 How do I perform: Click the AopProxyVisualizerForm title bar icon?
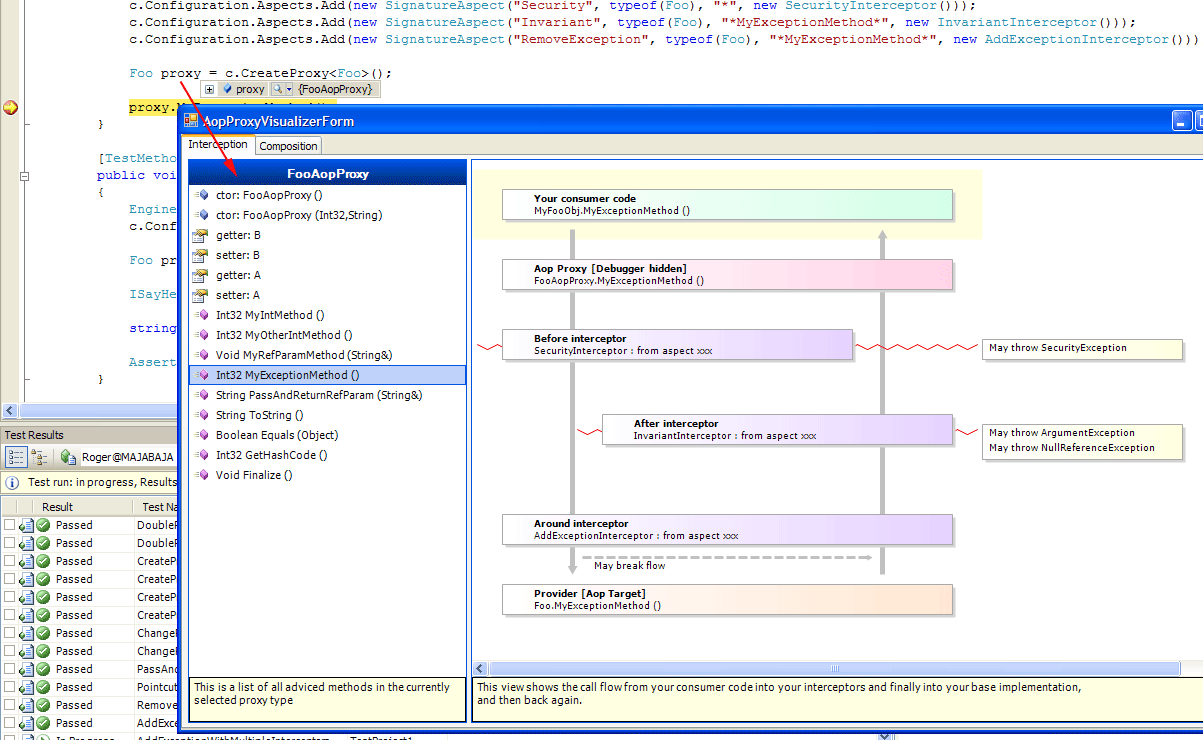coord(191,121)
